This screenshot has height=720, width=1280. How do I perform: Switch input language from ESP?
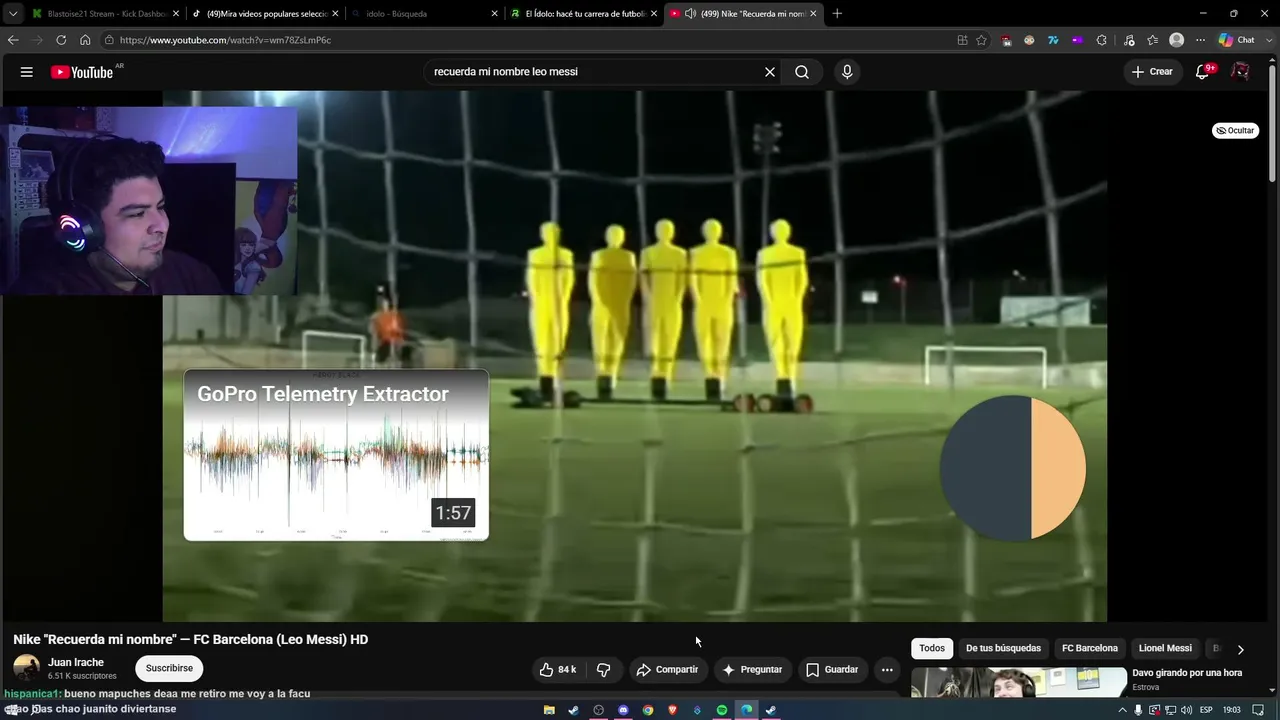tap(1206, 710)
